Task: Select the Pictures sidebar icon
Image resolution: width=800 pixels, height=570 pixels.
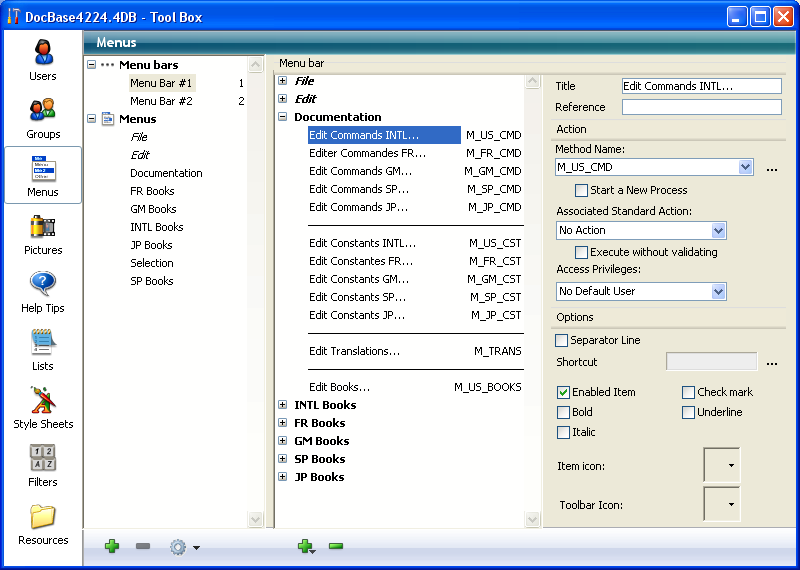Action: pos(43,234)
